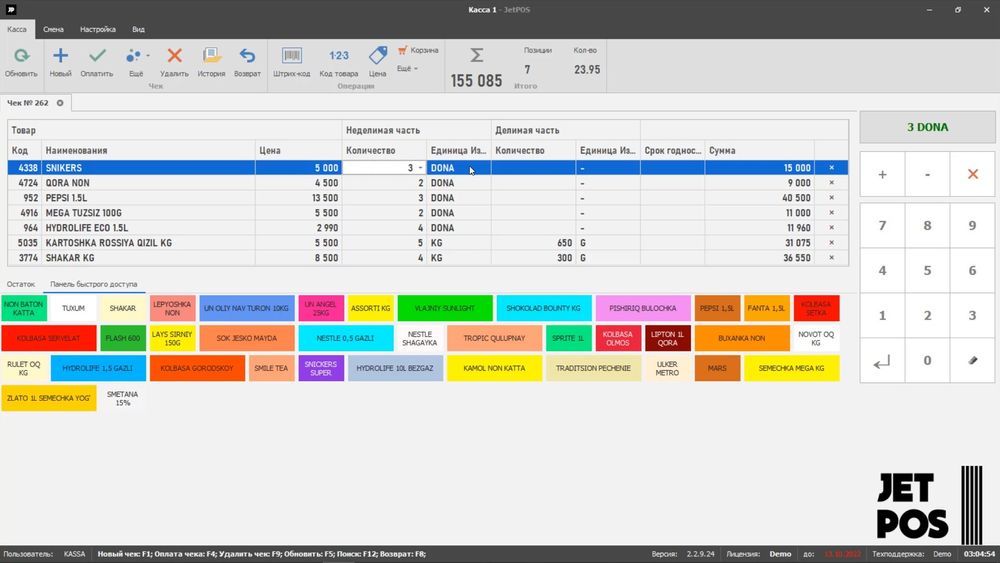
Task: Click the 36 550 sum cell
Action: (x=759, y=258)
